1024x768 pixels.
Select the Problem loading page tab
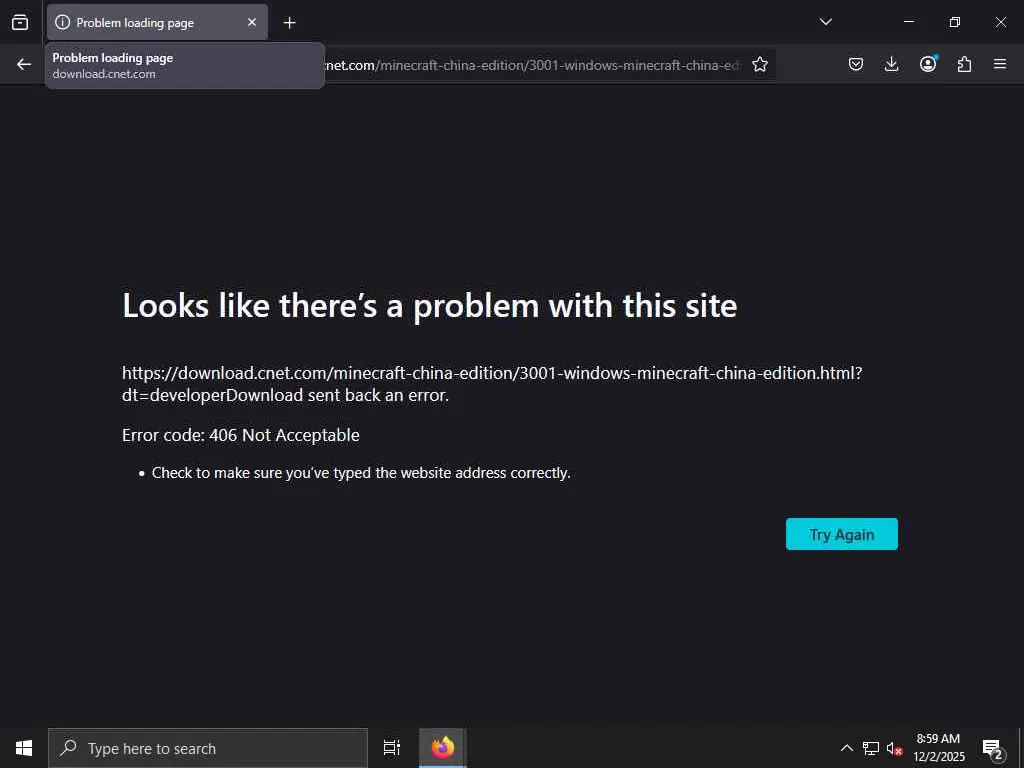click(157, 22)
